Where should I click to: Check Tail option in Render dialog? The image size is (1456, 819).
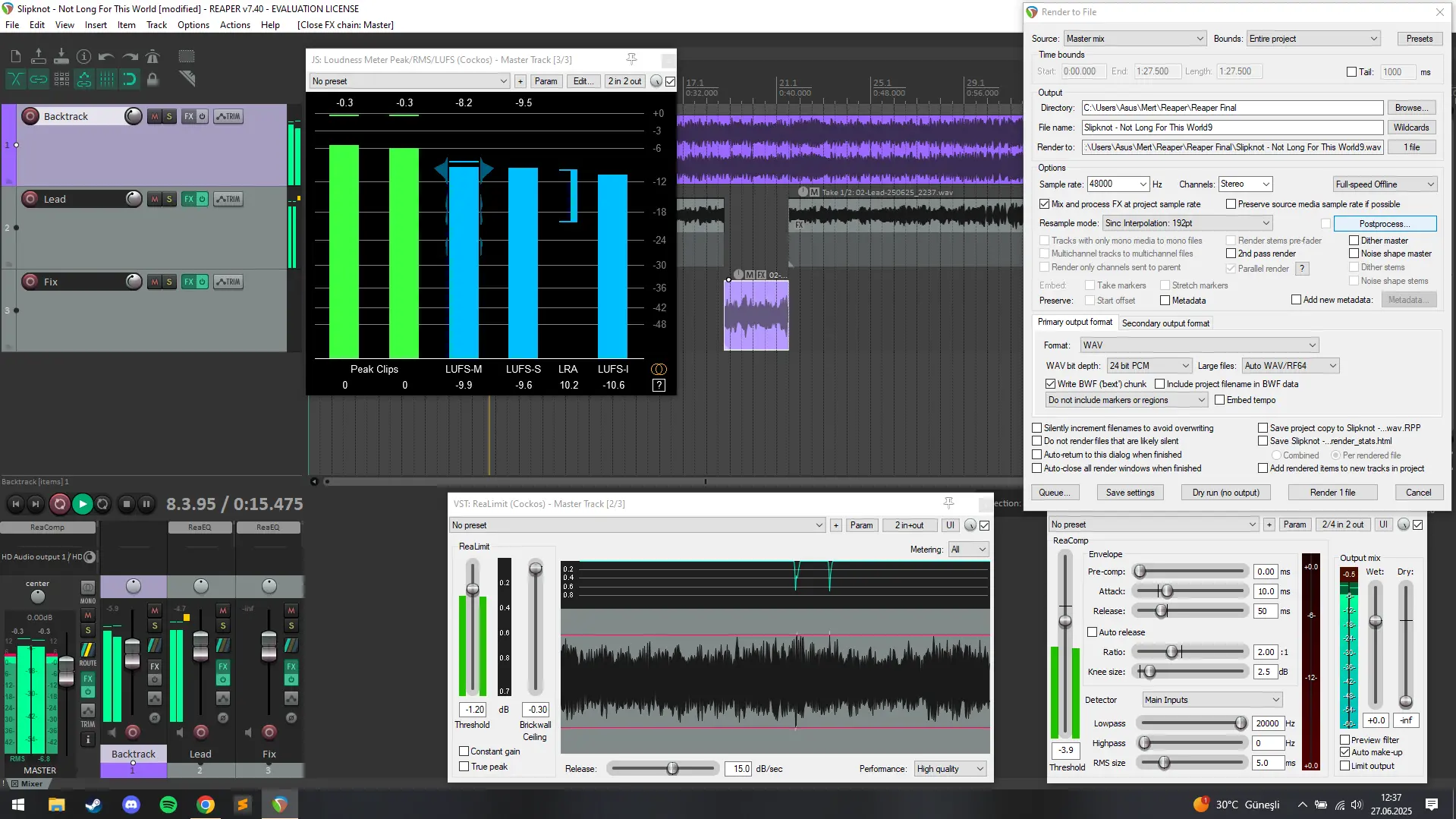pos(1351,72)
